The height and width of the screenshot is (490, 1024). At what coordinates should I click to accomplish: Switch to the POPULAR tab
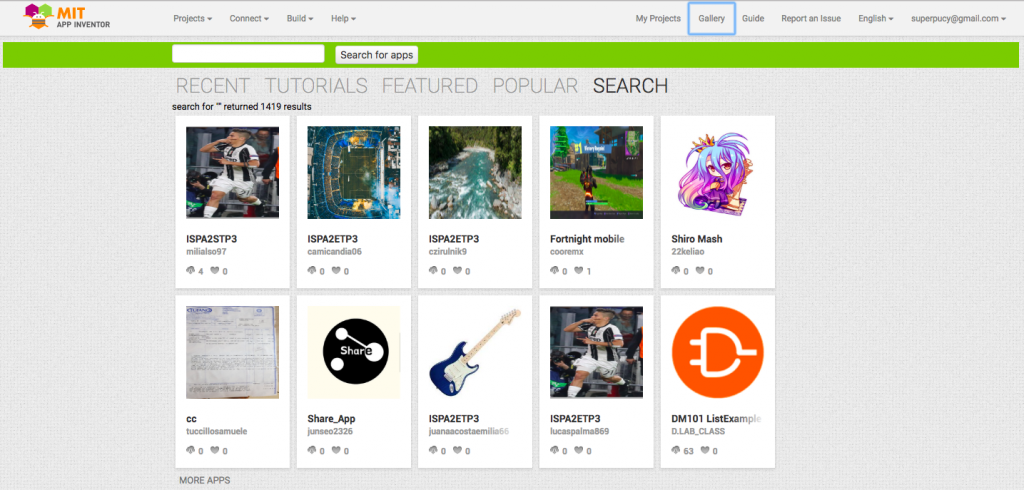click(535, 86)
